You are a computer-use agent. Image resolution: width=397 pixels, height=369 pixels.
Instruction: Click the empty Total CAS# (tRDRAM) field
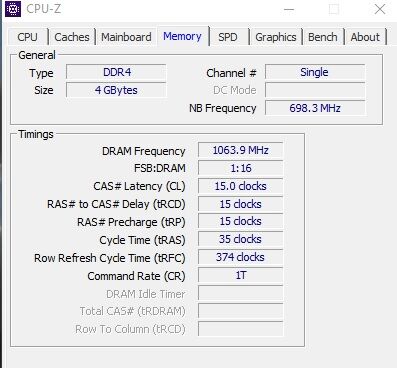pos(240,311)
